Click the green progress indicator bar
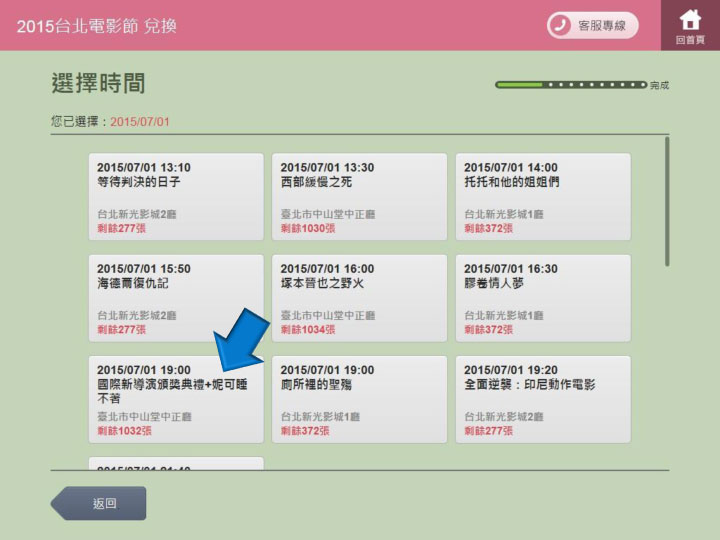Screen dimensions: 720x540 pyautogui.click(x=571, y=85)
